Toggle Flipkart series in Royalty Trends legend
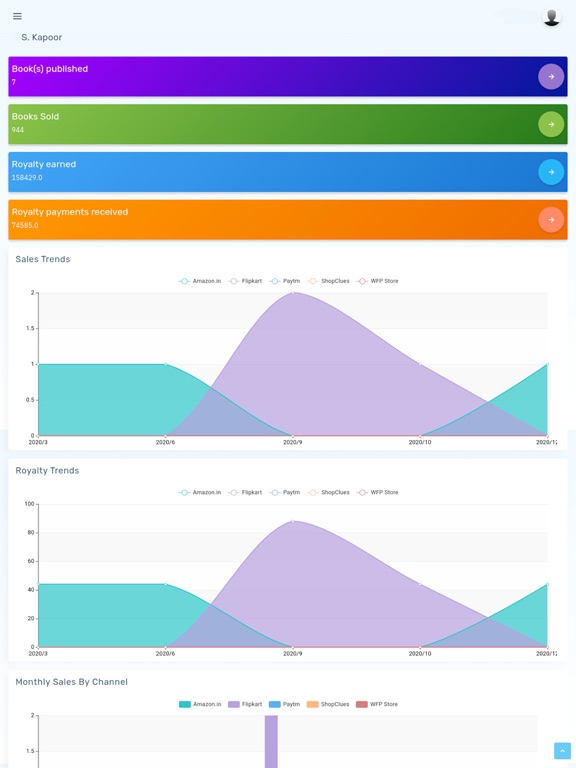This screenshot has width=576, height=768. coord(245,492)
